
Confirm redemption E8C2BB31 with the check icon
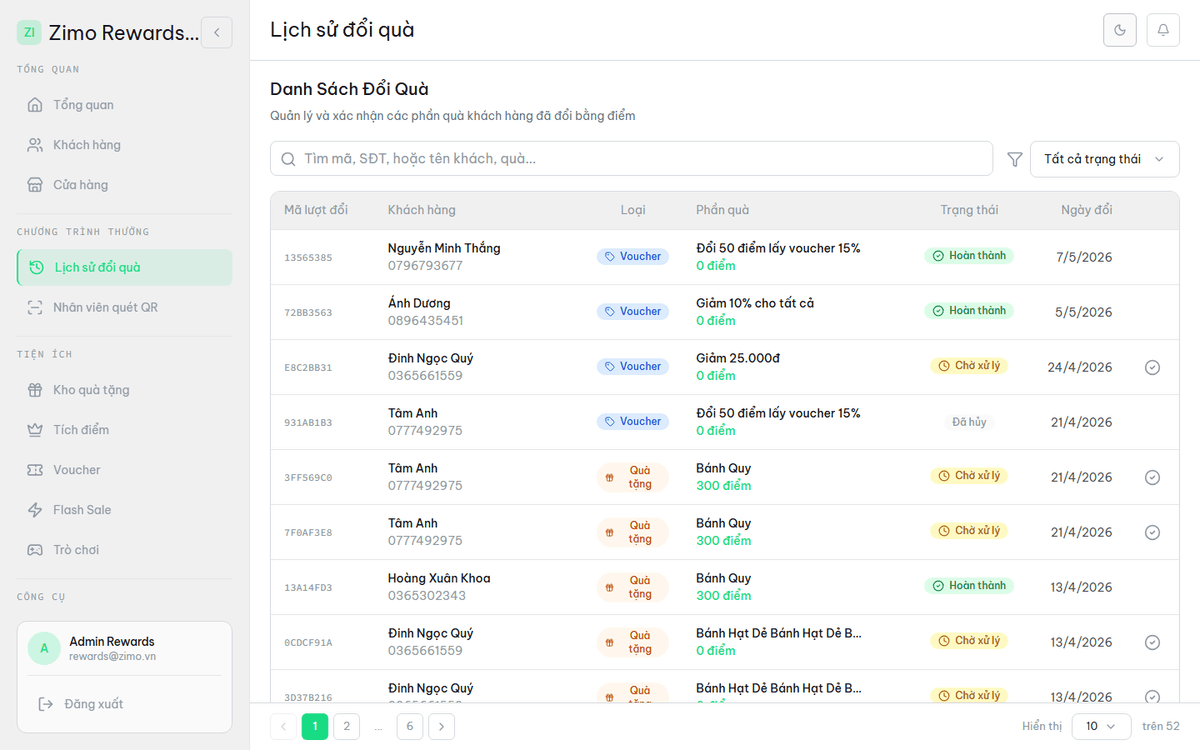pyautogui.click(x=1152, y=367)
